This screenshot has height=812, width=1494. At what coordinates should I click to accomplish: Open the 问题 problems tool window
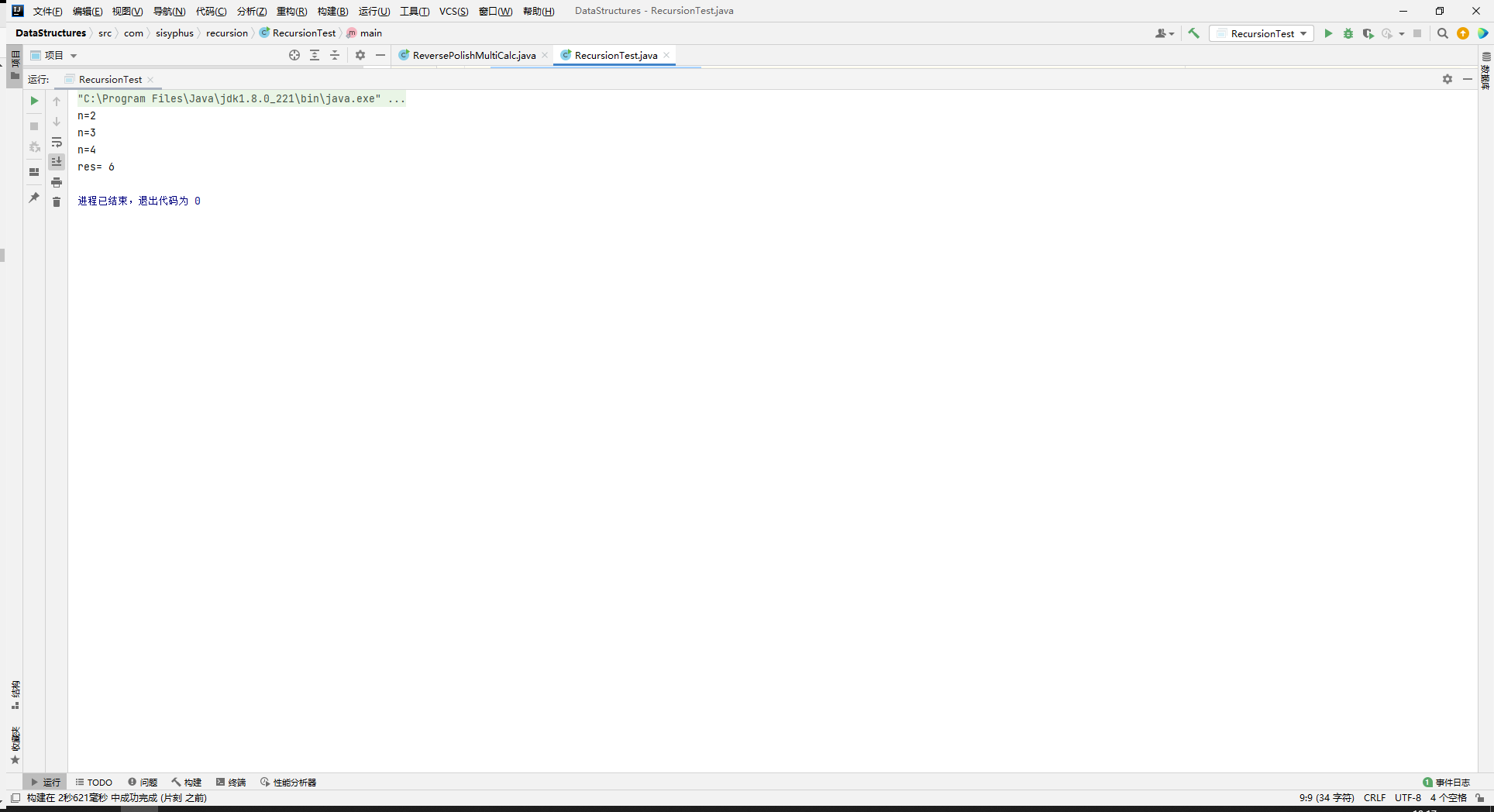(143, 782)
